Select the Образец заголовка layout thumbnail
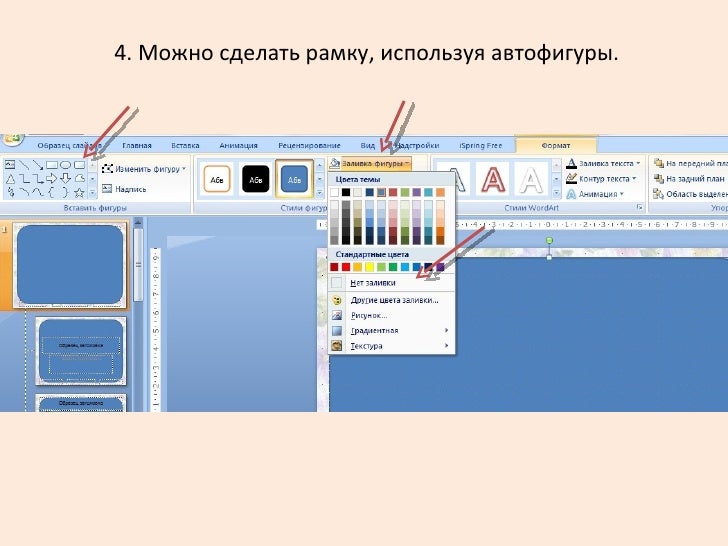The width and height of the screenshot is (728, 546). point(81,351)
